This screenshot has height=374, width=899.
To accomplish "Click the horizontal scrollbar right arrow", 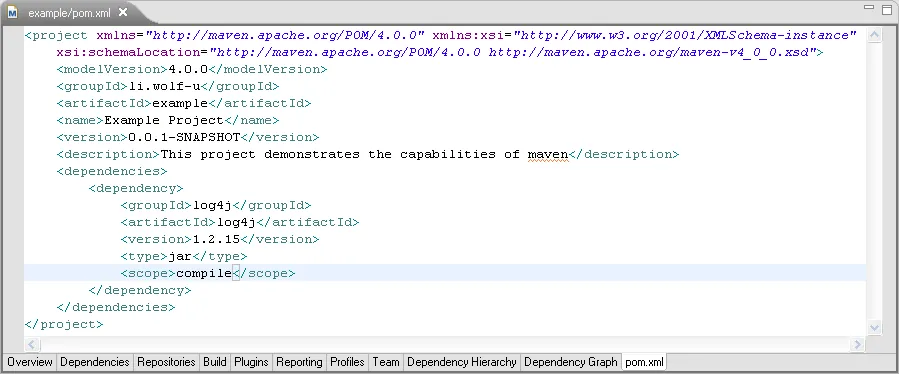I will (x=858, y=345).
